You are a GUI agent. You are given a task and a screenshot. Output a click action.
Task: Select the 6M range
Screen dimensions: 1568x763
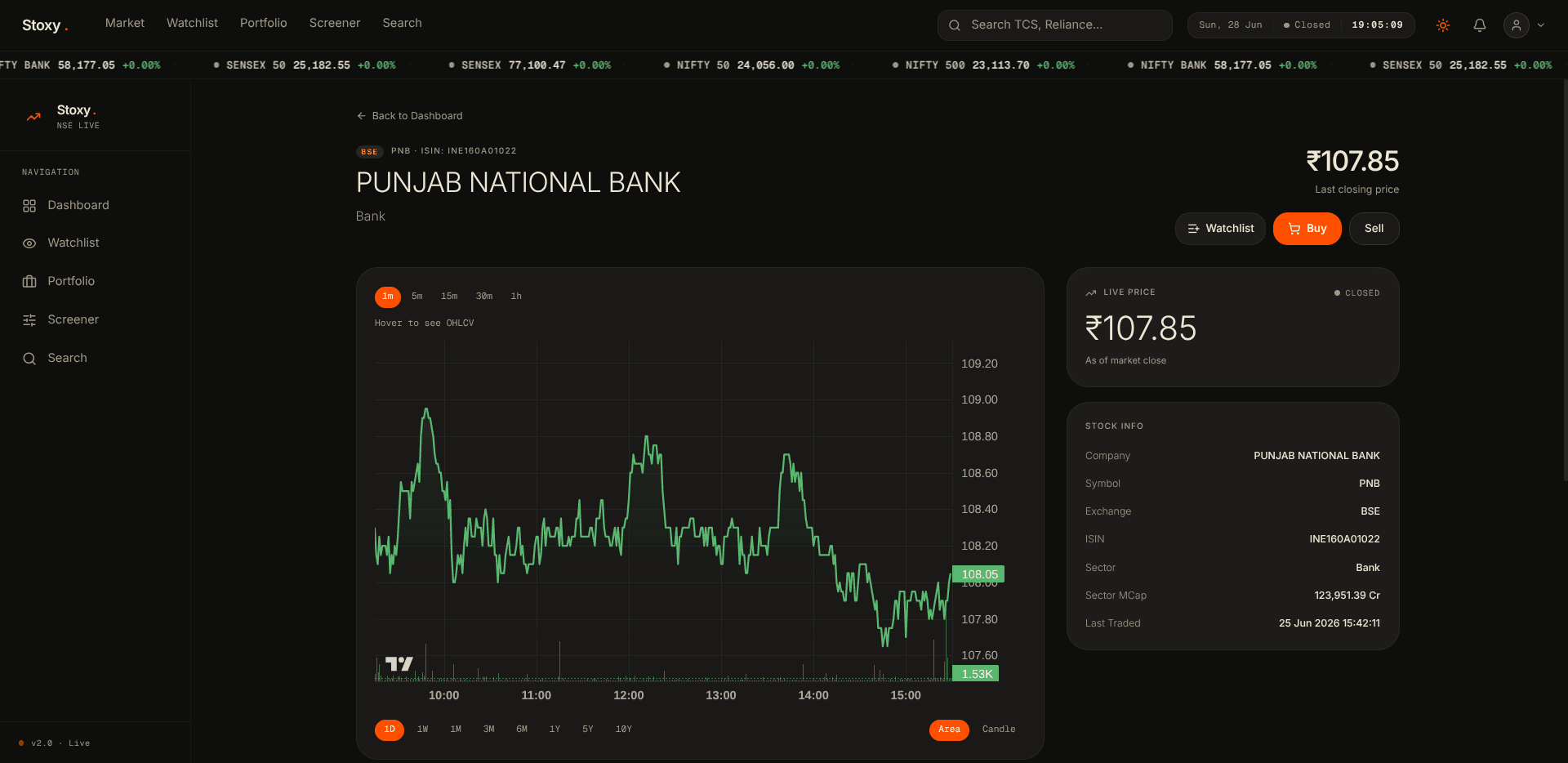522,730
